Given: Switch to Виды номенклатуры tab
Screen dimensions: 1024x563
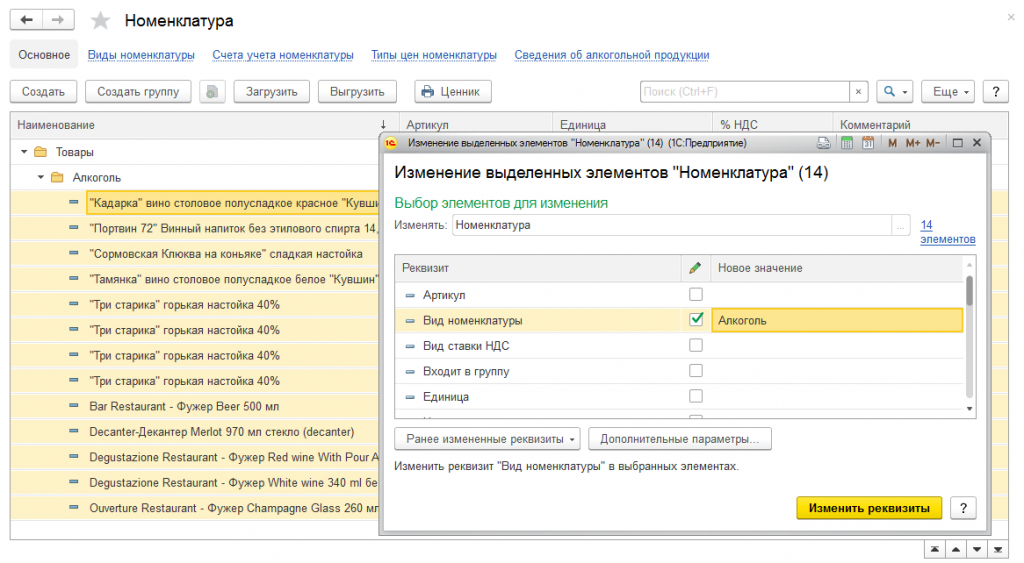Looking at the screenshot, I should tap(141, 55).
